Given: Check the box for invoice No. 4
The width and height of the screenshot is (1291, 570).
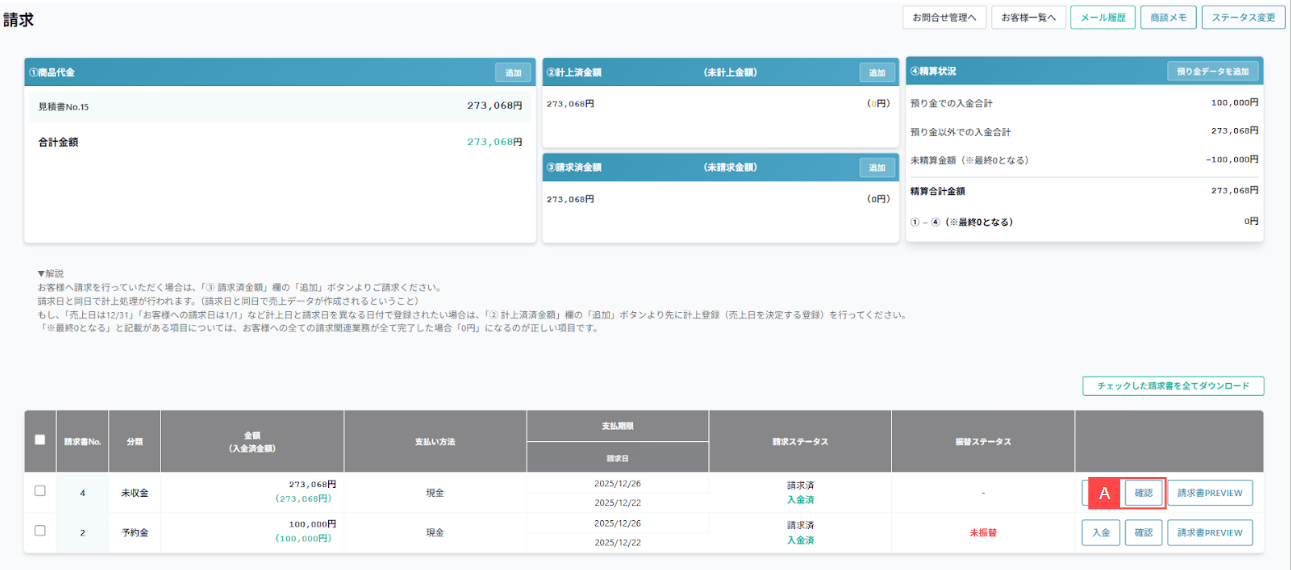Looking at the screenshot, I should tap(40, 491).
